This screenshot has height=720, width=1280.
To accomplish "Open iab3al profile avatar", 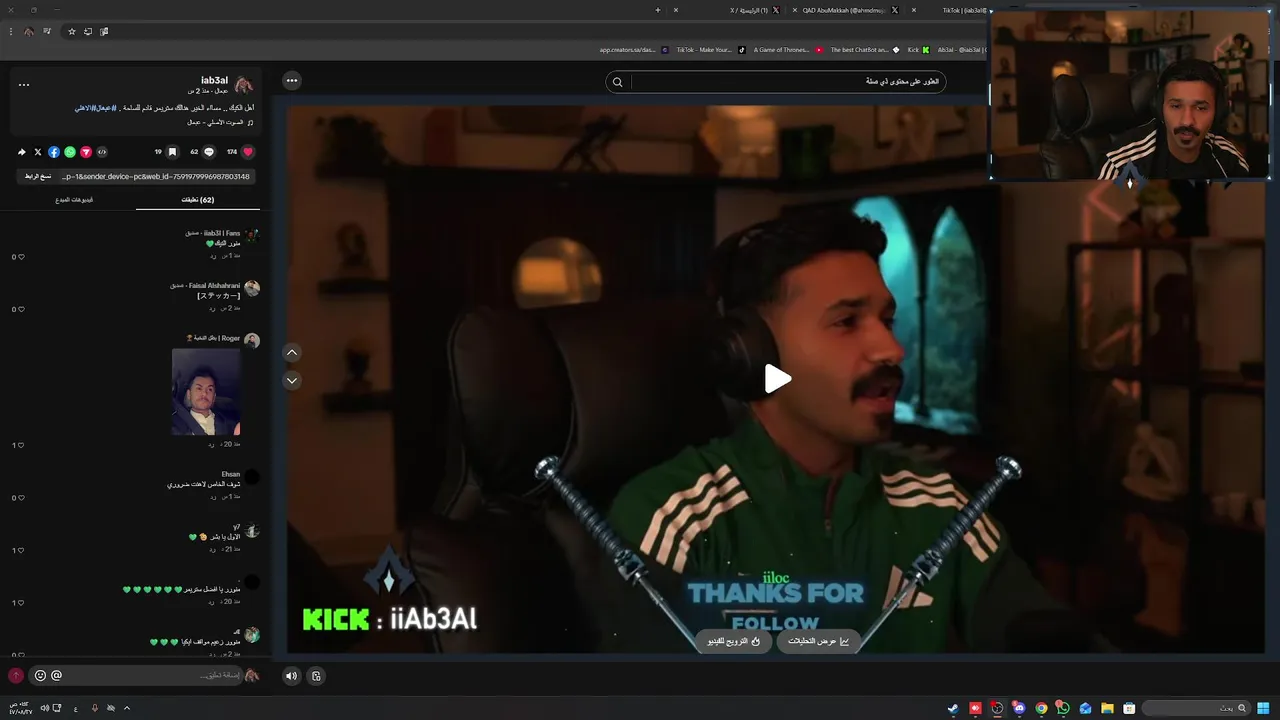I will pyautogui.click(x=244, y=85).
